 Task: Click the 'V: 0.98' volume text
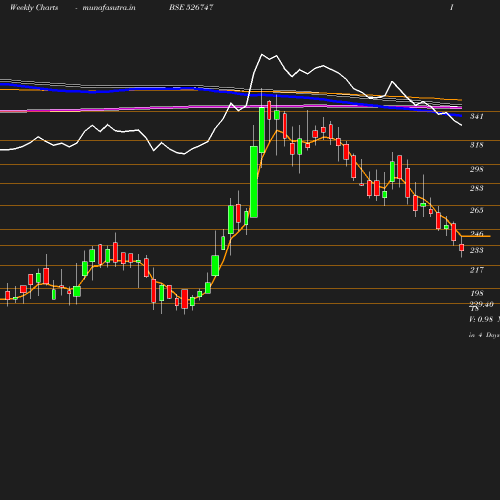tap(481, 319)
